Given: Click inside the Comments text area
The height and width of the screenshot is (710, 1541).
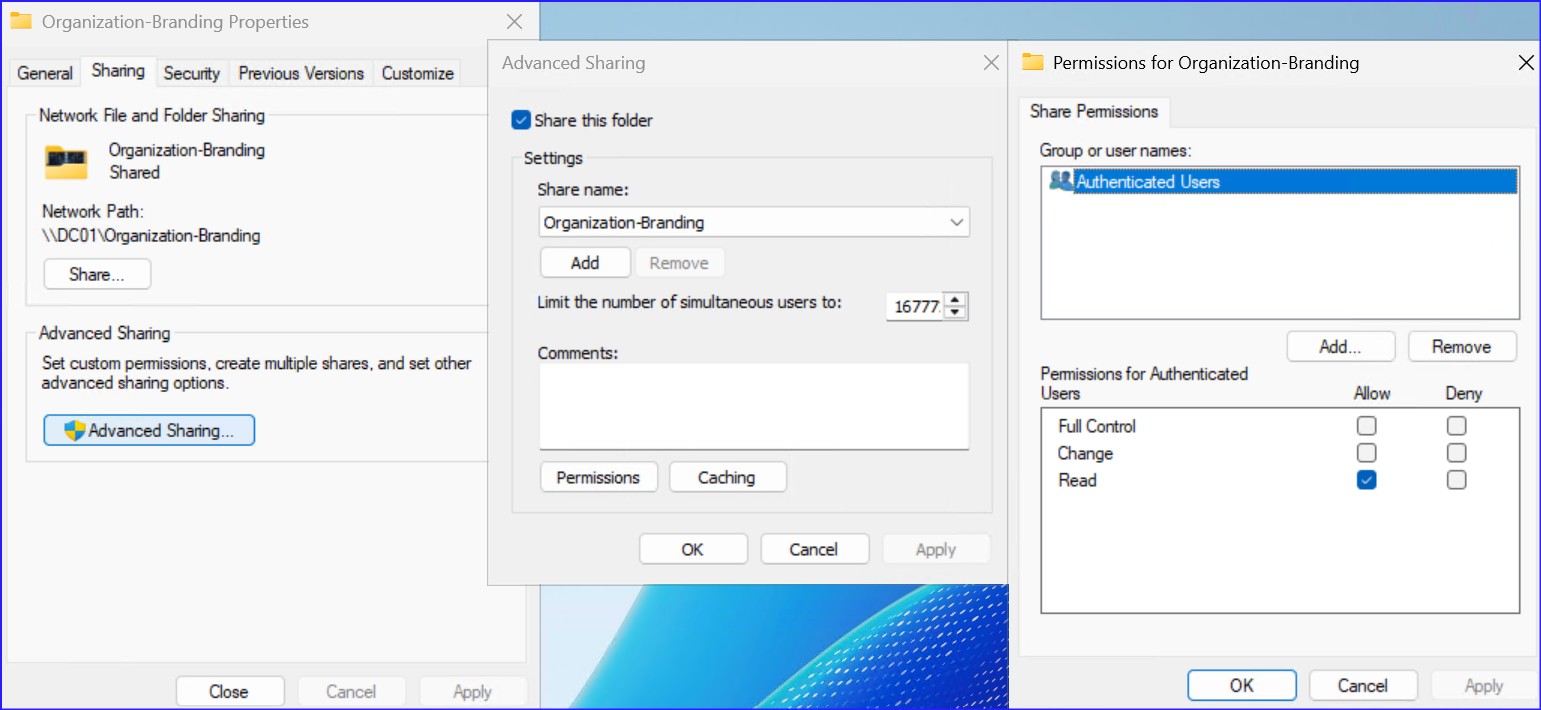Looking at the screenshot, I should tap(753, 406).
